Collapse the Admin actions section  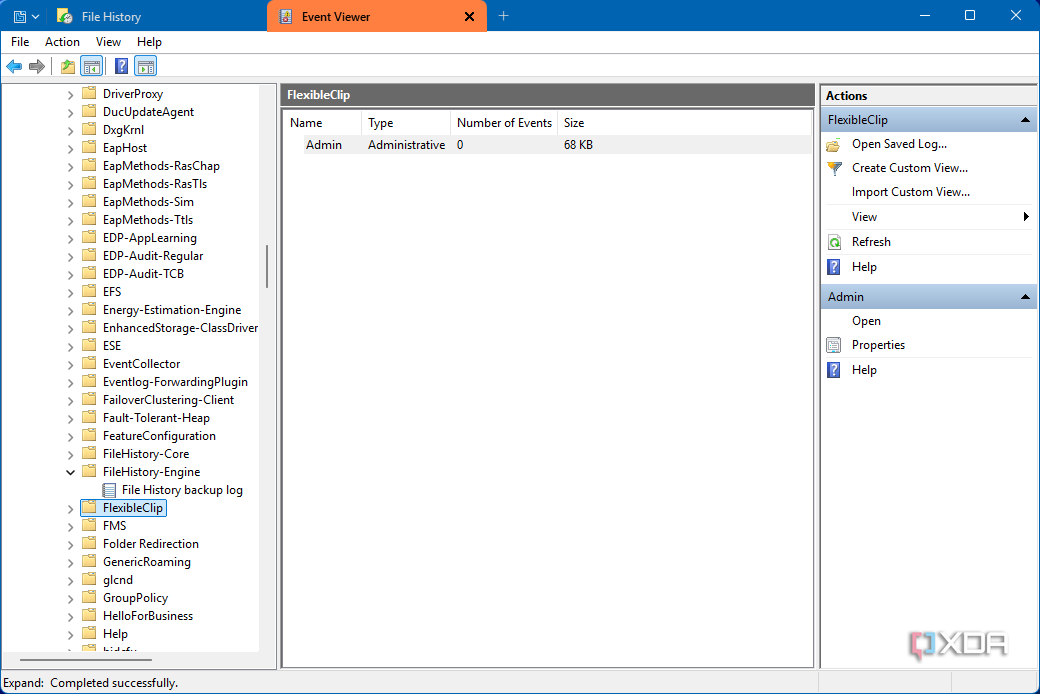pos(1025,297)
